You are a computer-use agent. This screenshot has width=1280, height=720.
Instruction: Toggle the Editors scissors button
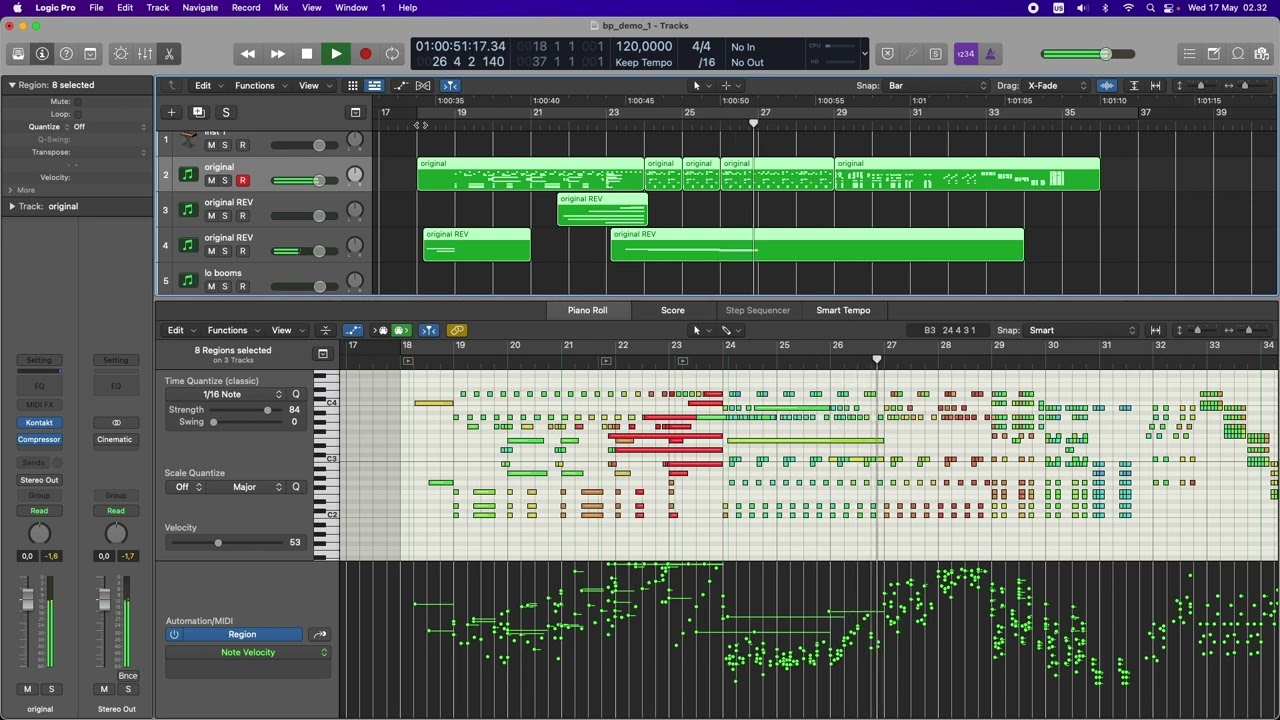pos(169,54)
